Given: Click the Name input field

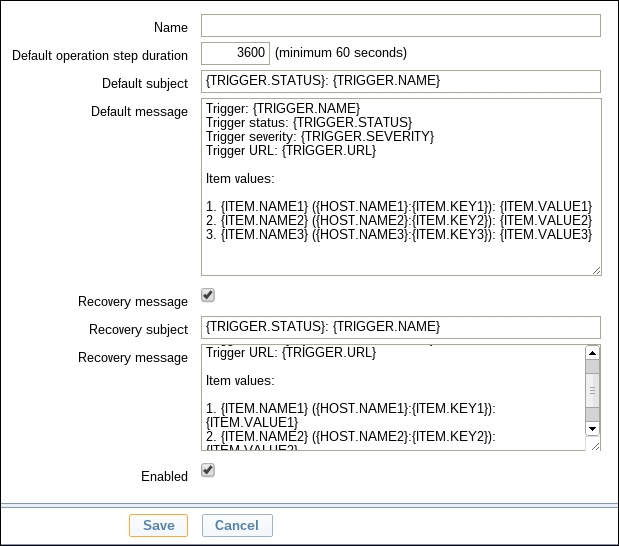Looking at the screenshot, I should (x=400, y=25).
